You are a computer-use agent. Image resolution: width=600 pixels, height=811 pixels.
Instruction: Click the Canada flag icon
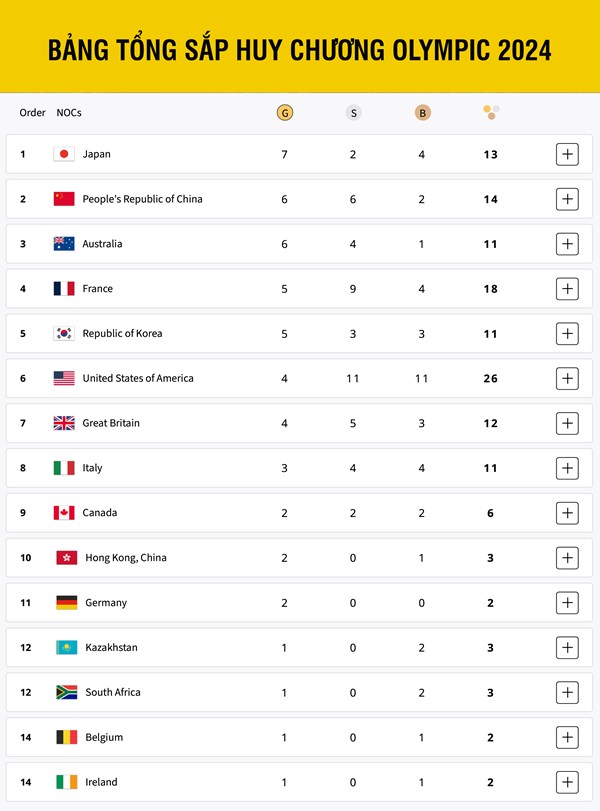click(x=64, y=513)
